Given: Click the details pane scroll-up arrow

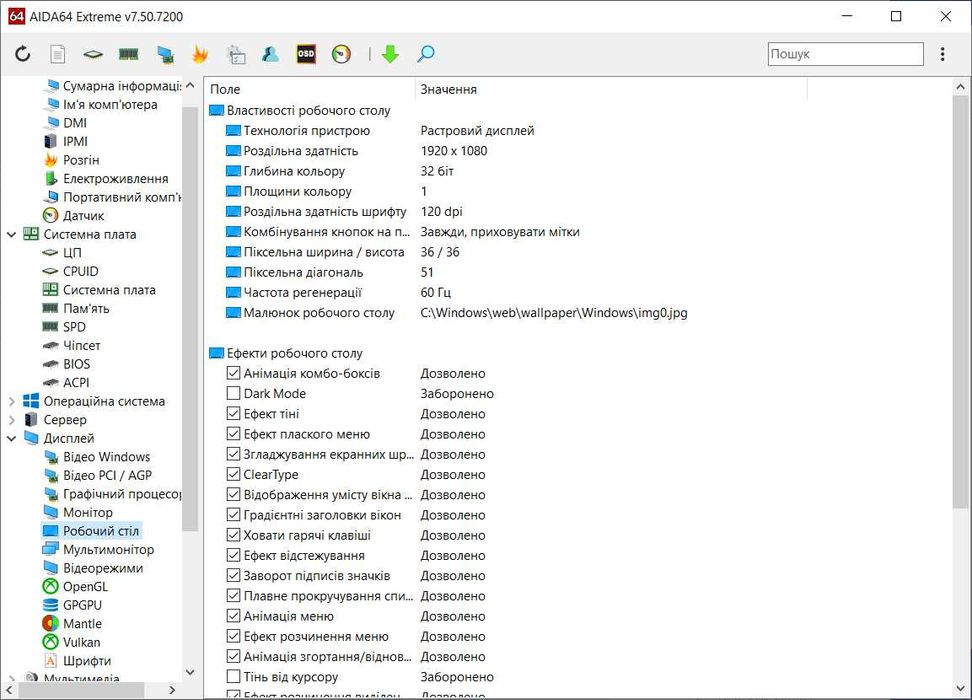Looking at the screenshot, I should (961, 87).
